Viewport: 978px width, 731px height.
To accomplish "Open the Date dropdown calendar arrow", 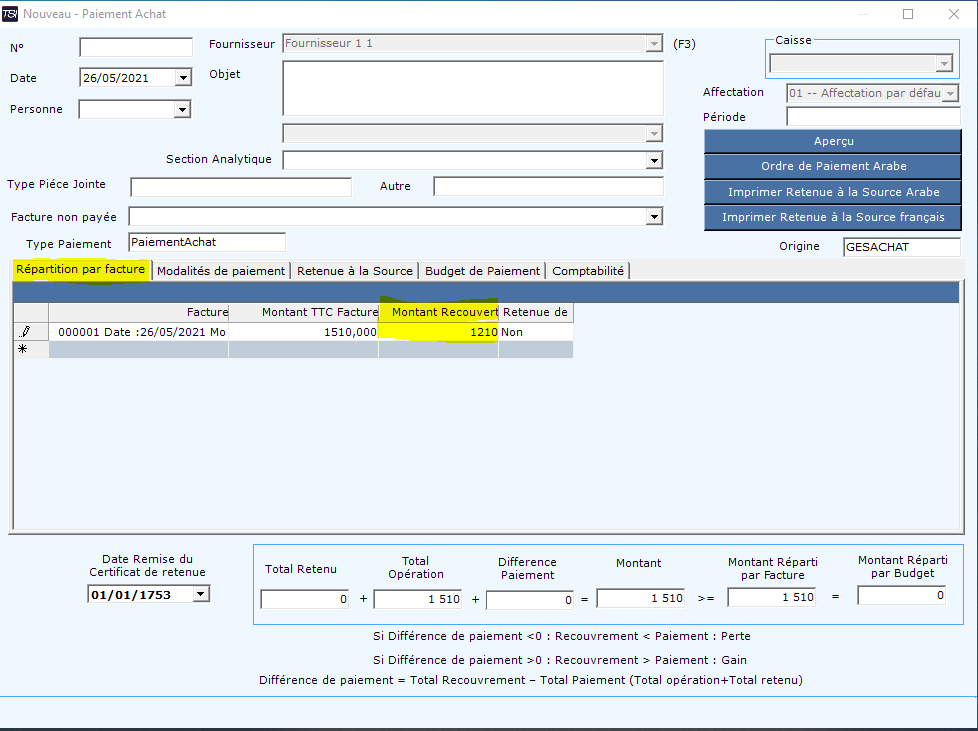I will pyautogui.click(x=183, y=78).
